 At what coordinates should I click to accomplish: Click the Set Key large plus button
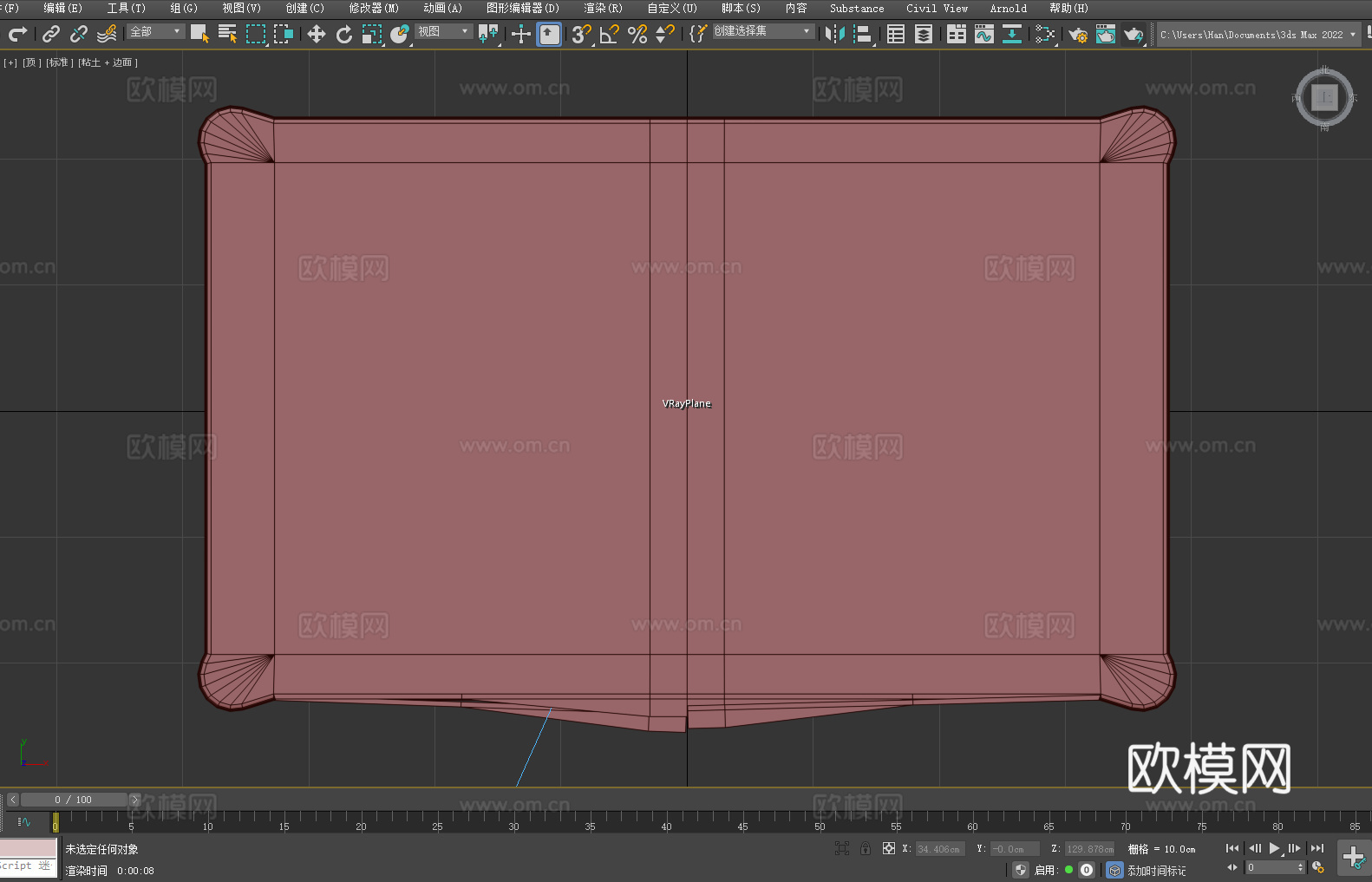pos(1353,859)
